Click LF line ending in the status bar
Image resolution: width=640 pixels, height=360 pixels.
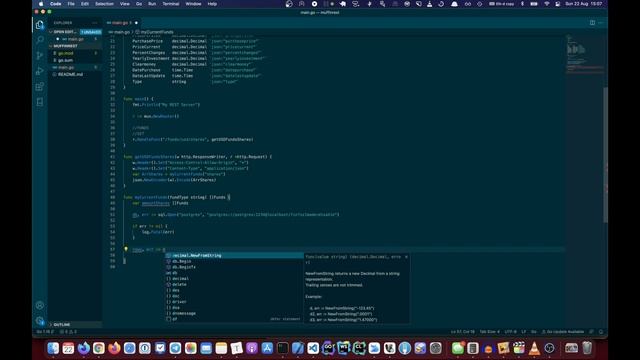click(x=524, y=332)
